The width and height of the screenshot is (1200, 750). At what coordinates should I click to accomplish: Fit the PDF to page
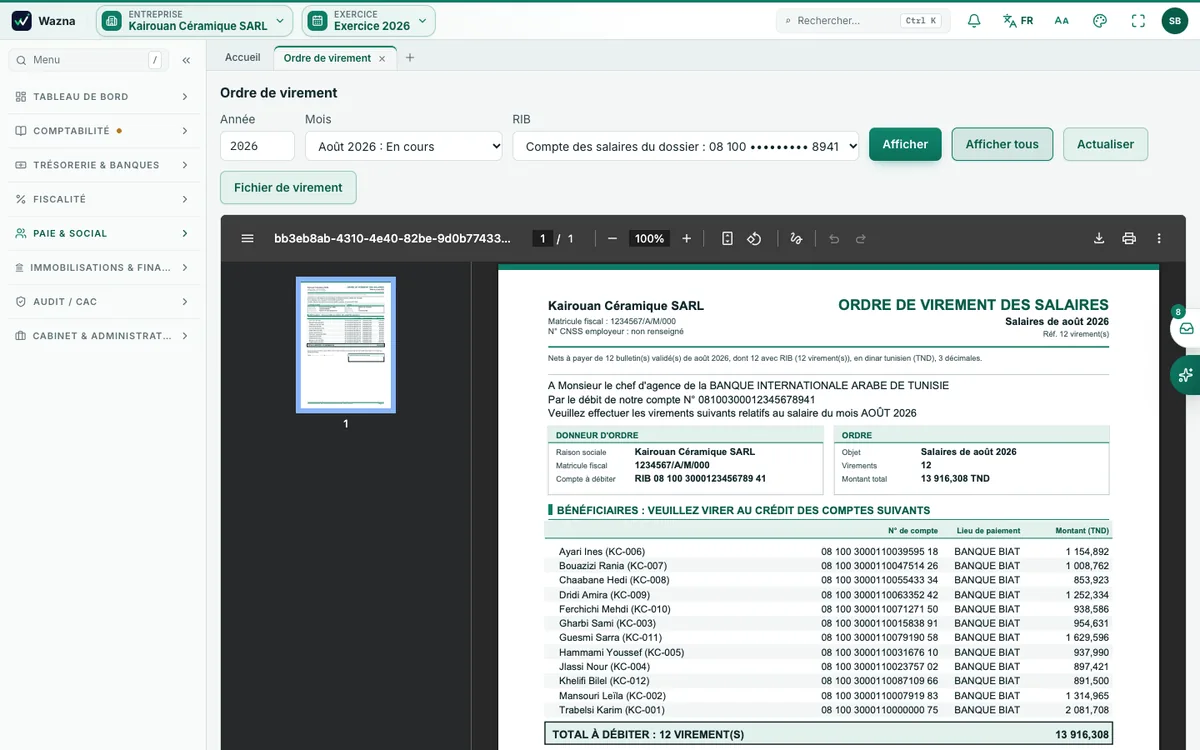pyautogui.click(x=727, y=239)
